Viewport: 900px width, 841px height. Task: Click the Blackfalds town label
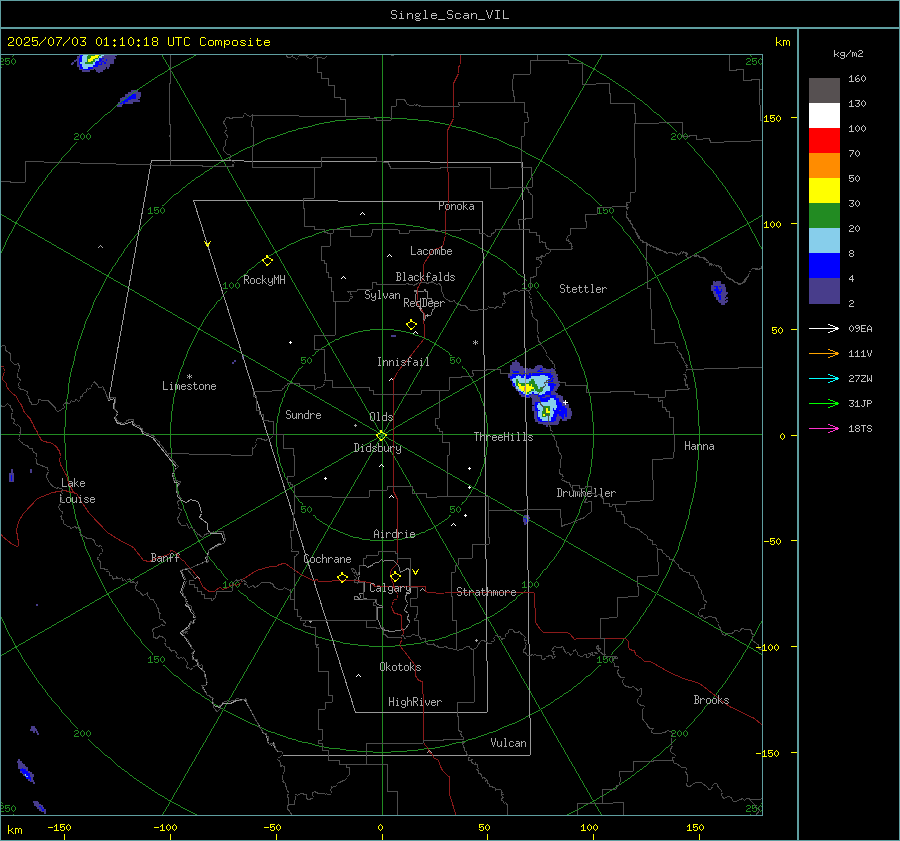click(425, 277)
